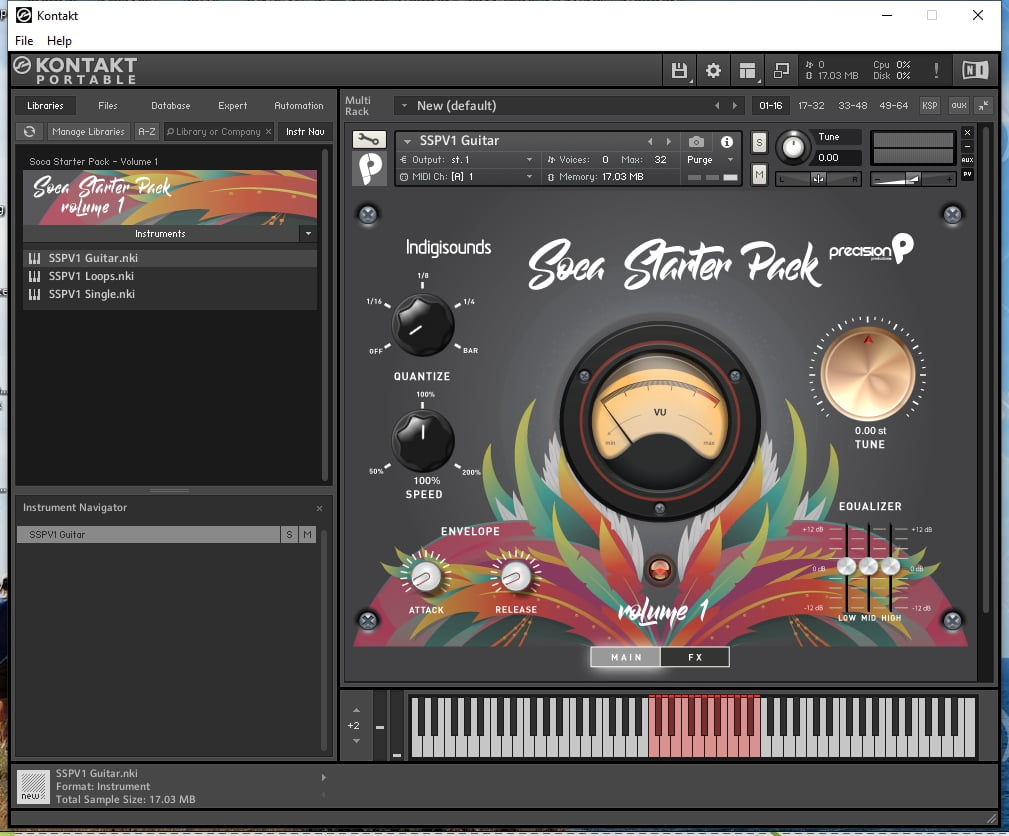Minimize the instrument header with the minus button
The height and width of the screenshot is (836, 1009).
tap(967, 147)
